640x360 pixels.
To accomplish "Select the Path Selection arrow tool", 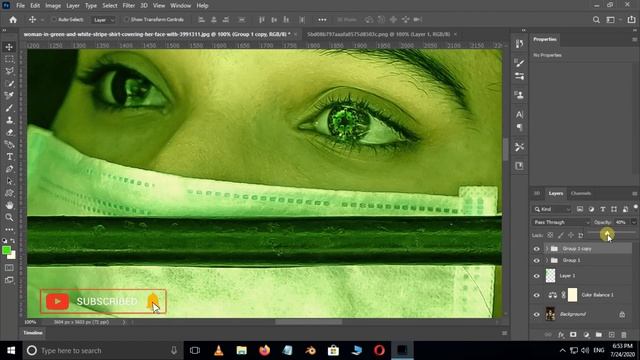I will pos(9,181).
